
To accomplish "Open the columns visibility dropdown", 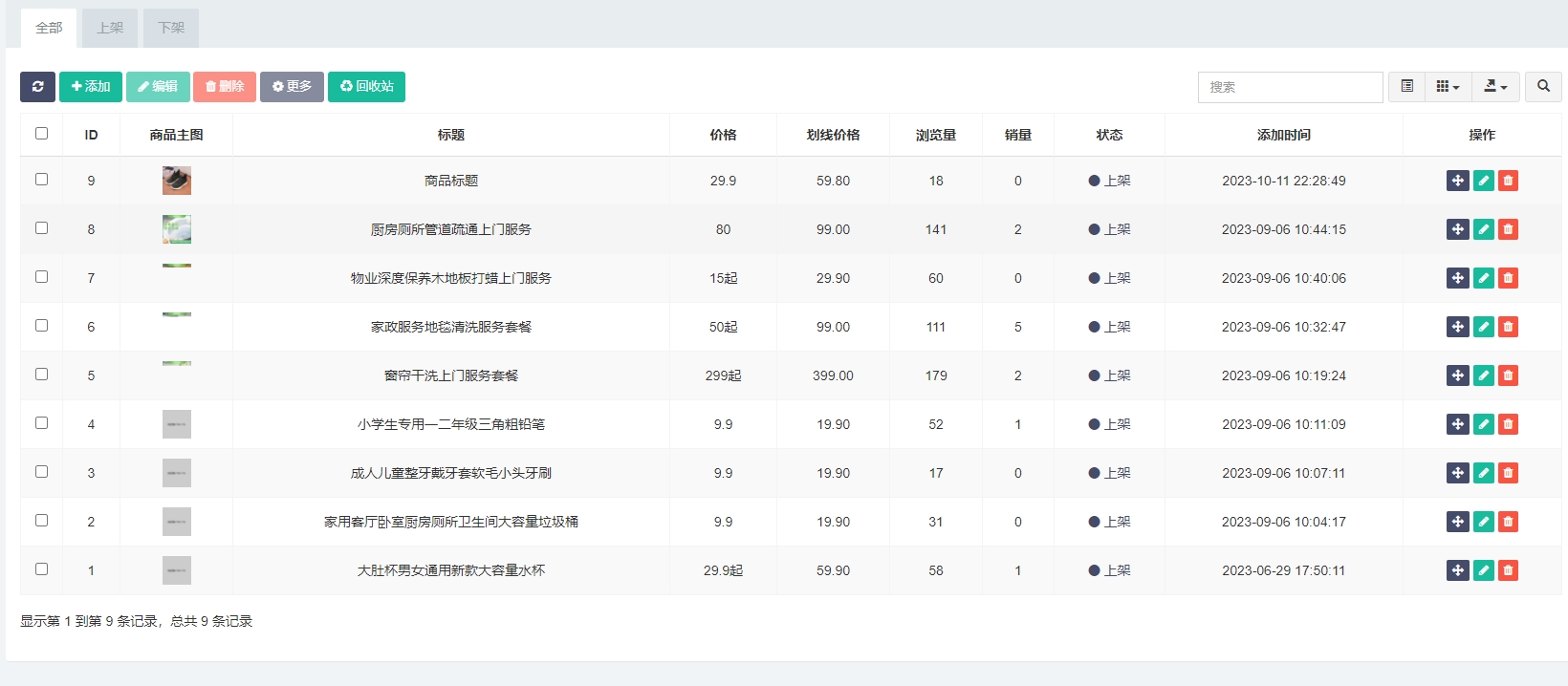I will pyautogui.click(x=1448, y=87).
